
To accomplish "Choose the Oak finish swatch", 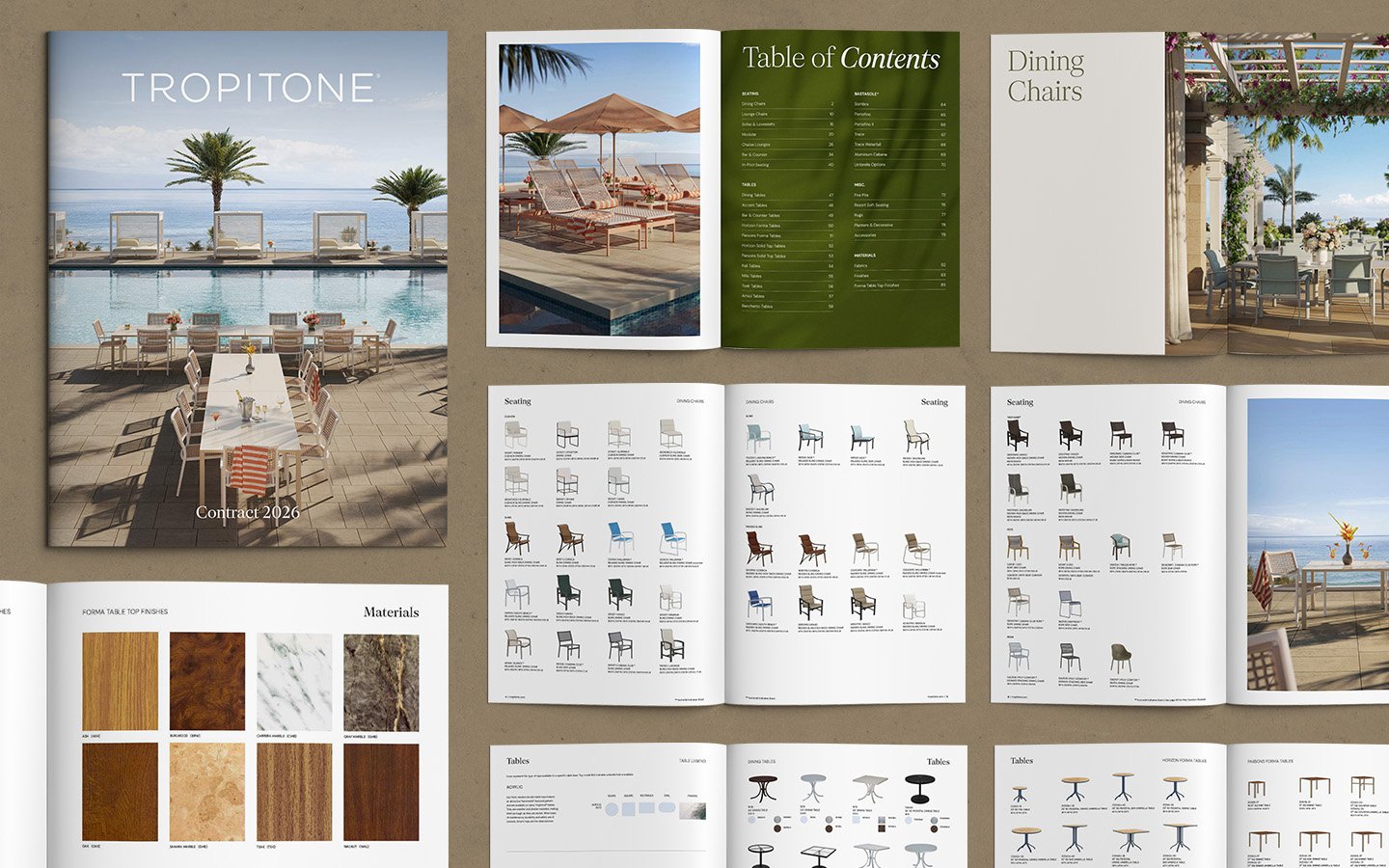I will point(120,791).
